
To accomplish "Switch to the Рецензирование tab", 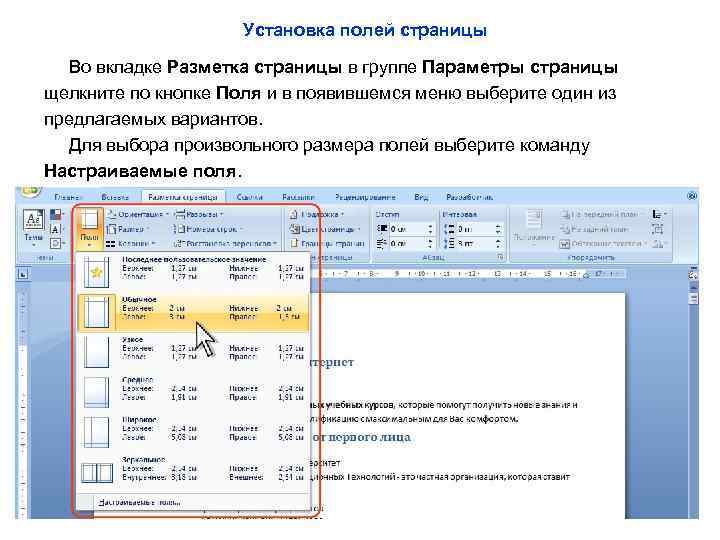I will tap(365, 197).
